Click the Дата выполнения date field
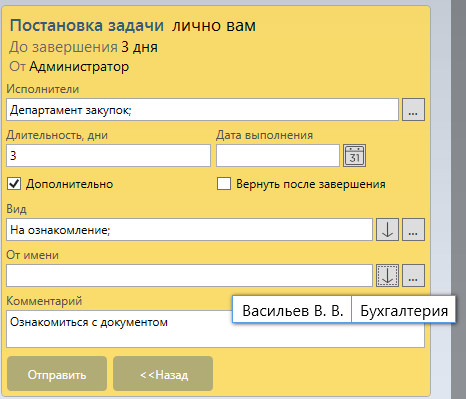This screenshot has height=399, width=466. click(278, 155)
